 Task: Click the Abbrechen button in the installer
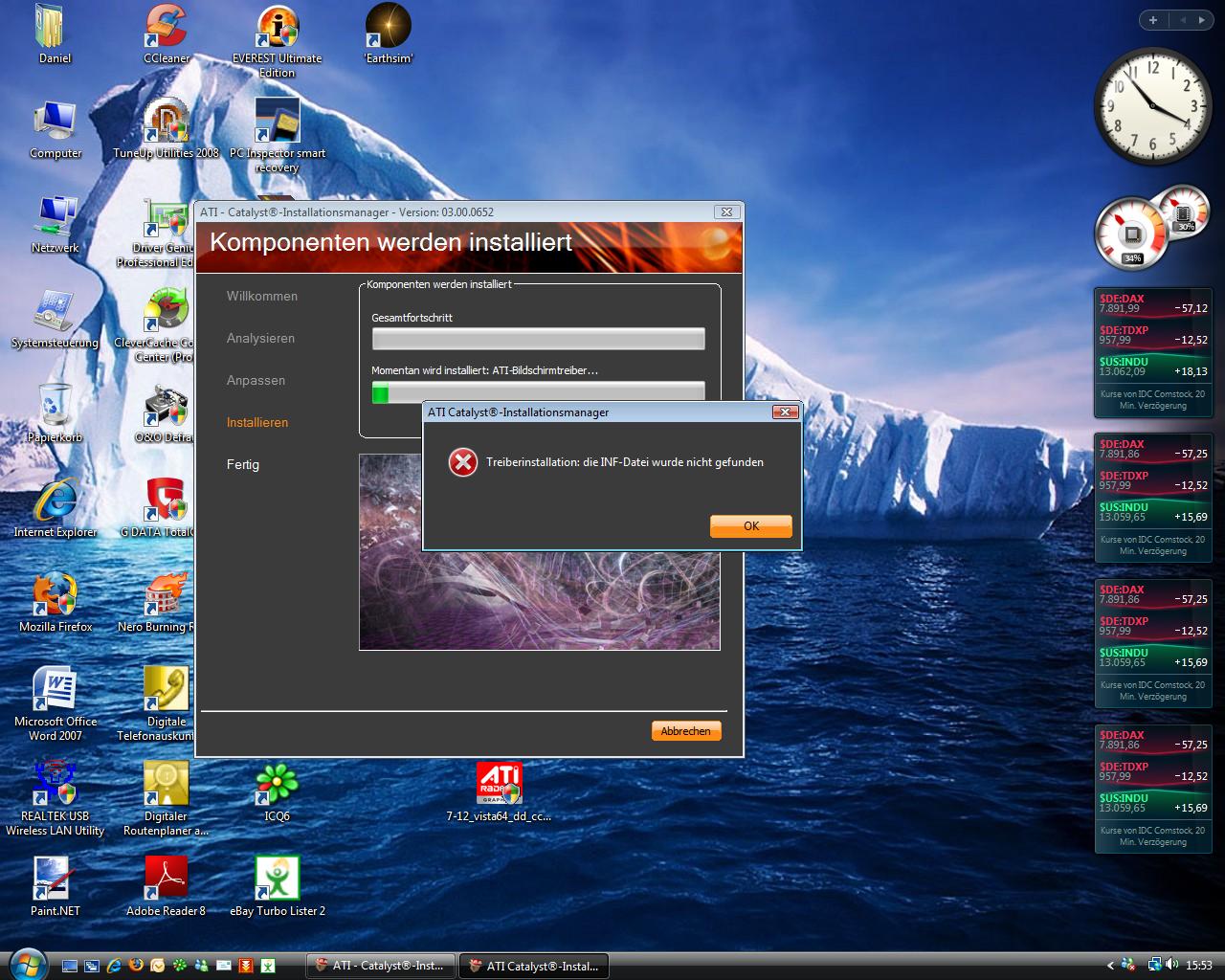[x=685, y=731]
